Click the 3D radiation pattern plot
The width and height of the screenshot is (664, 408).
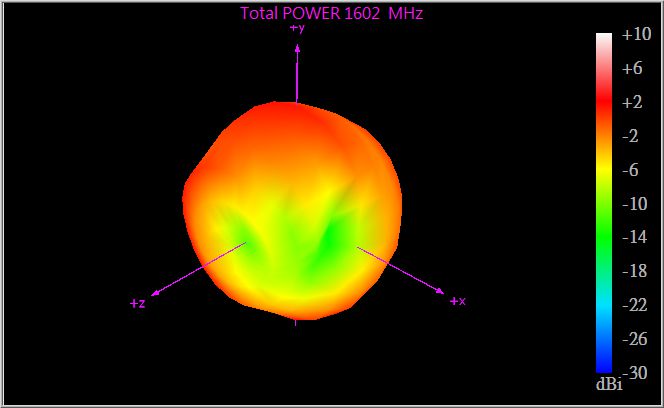pyautogui.click(x=292, y=211)
